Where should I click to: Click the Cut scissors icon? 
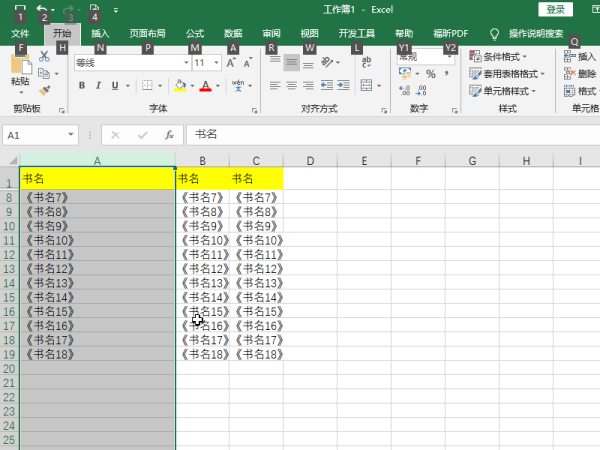point(44,57)
